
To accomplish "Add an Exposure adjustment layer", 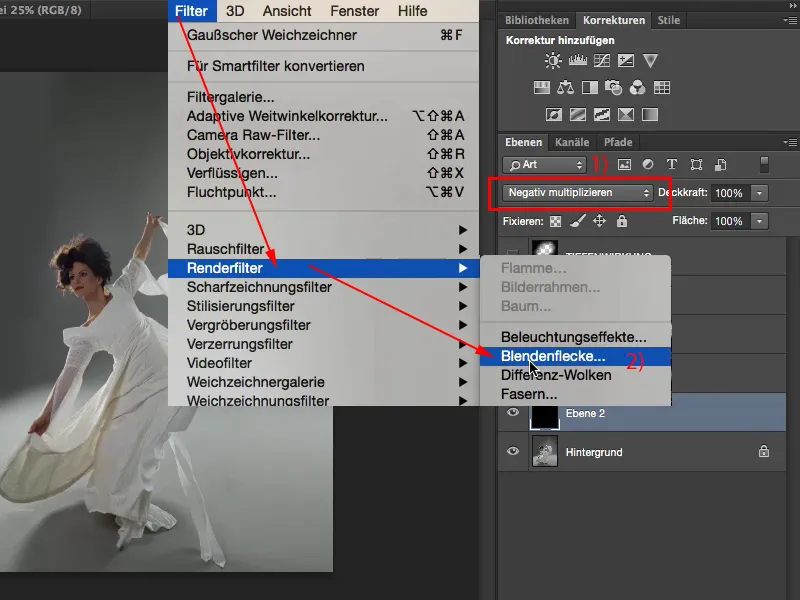I will click(626, 61).
